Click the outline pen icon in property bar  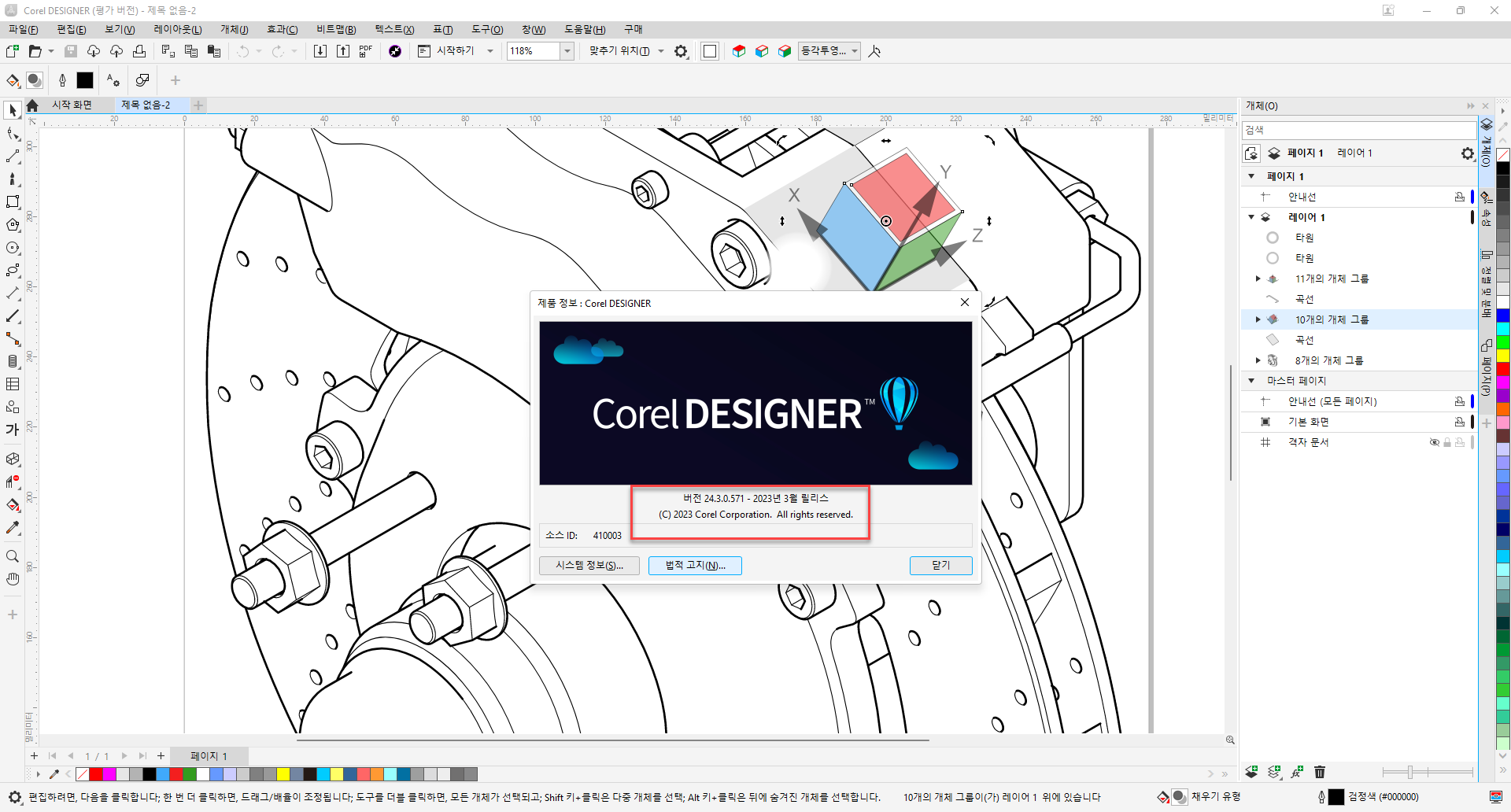[x=63, y=80]
